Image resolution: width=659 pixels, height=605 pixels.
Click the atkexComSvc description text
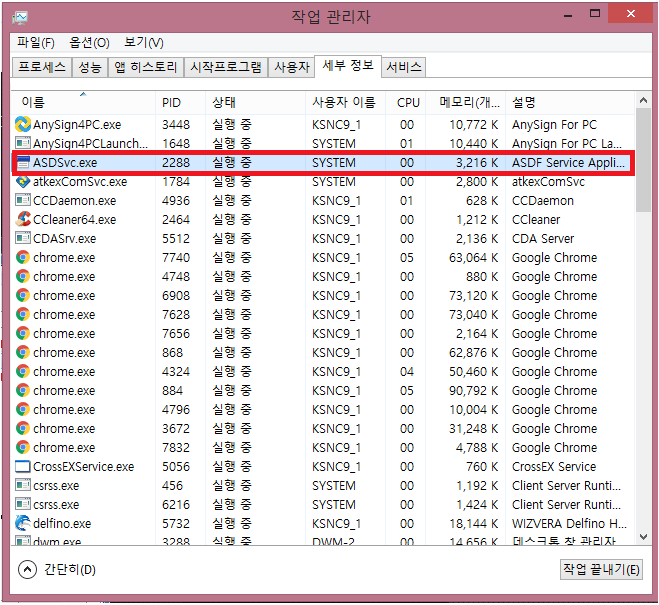tap(548, 182)
